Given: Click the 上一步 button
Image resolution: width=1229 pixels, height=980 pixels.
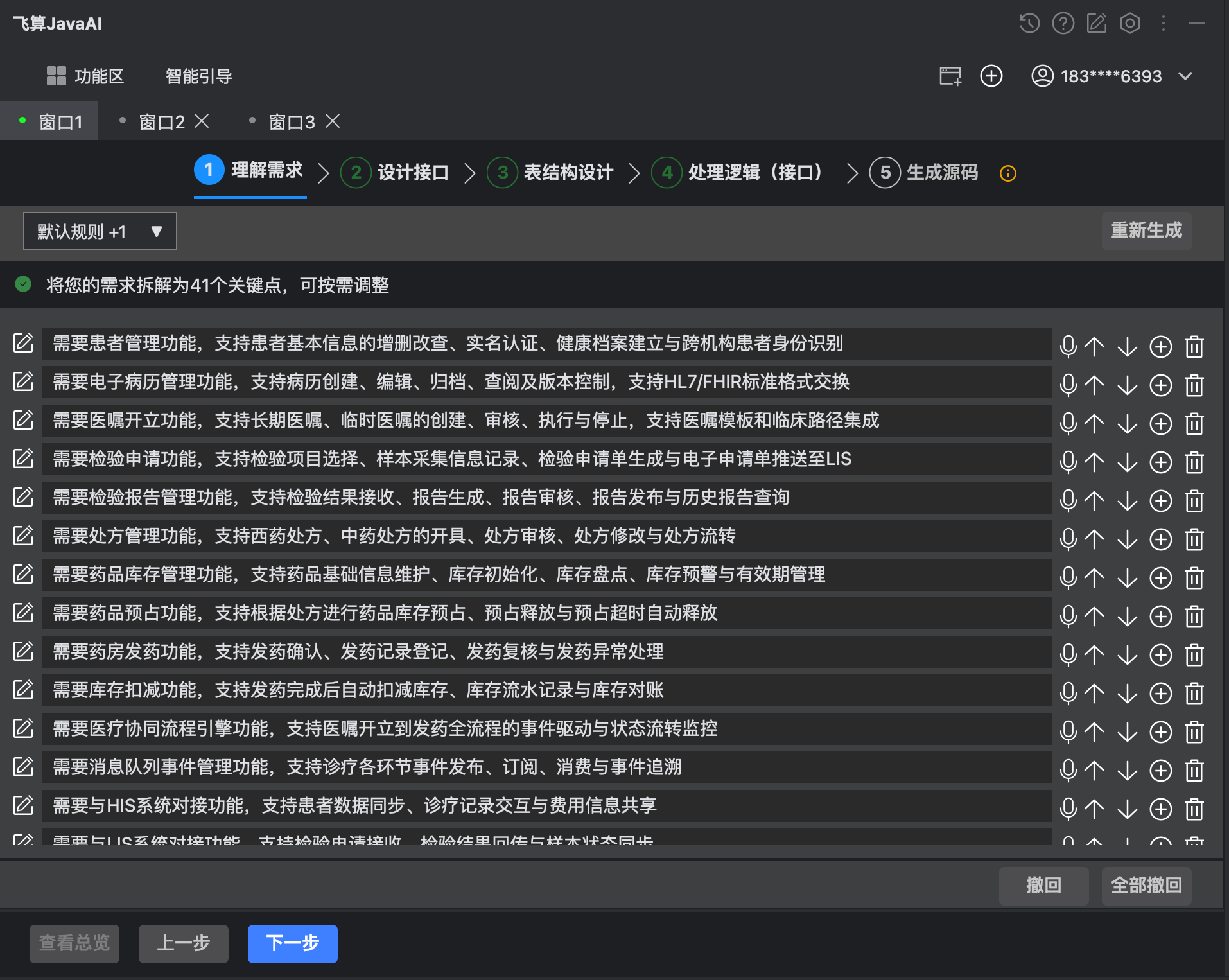Looking at the screenshot, I should click(x=184, y=943).
